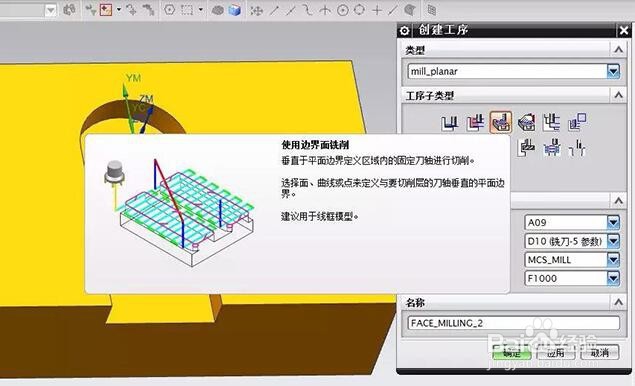Click the toolbar icon left of funnel filter
The width and height of the screenshot is (635, 386).
pyautogui.click(x=69, y=10)
